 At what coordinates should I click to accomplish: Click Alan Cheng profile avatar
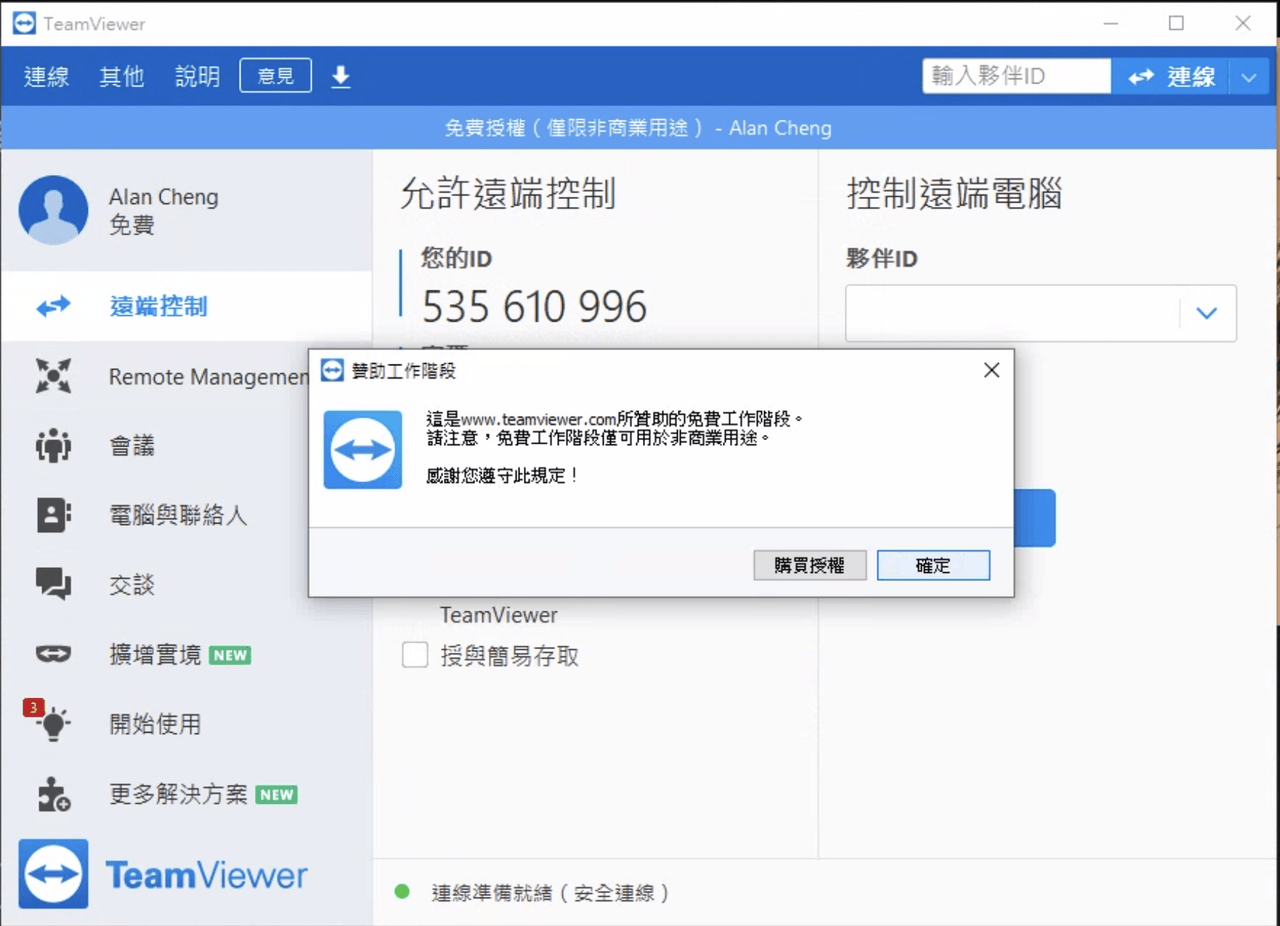click(53, 210)
